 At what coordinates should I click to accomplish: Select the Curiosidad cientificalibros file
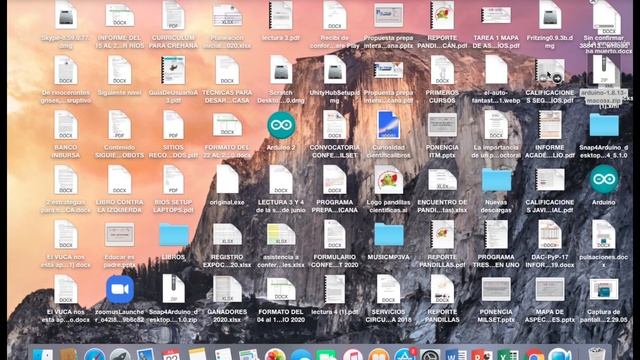[x=388, y=125]
